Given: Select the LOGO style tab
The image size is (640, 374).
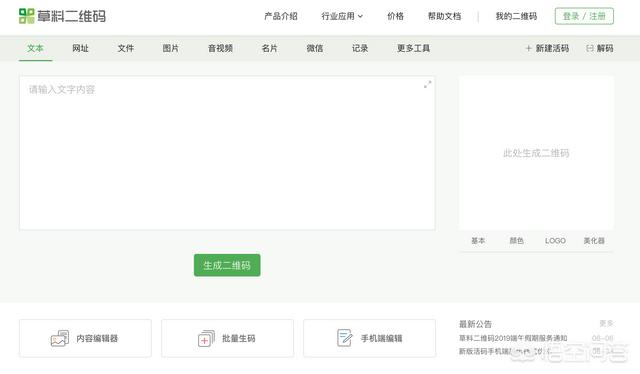Looking at the screenshot, I should click(555, 240).
